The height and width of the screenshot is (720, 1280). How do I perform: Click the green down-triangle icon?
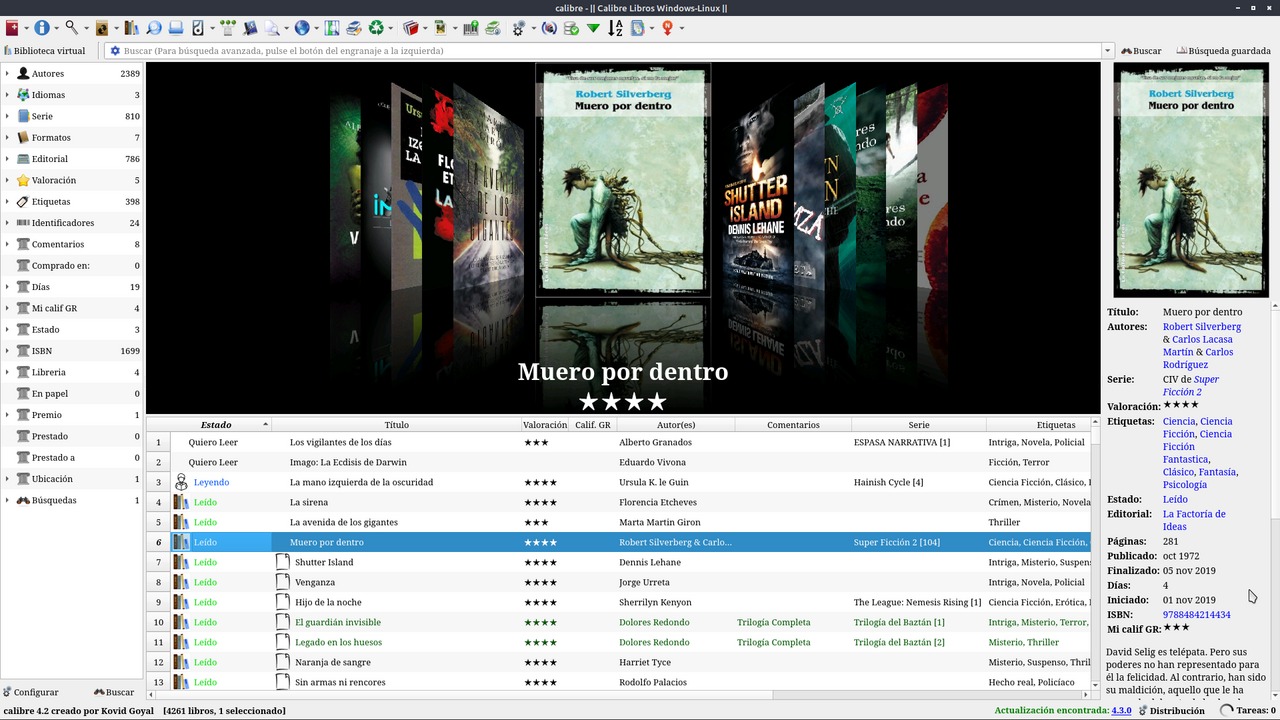(593, 28)
